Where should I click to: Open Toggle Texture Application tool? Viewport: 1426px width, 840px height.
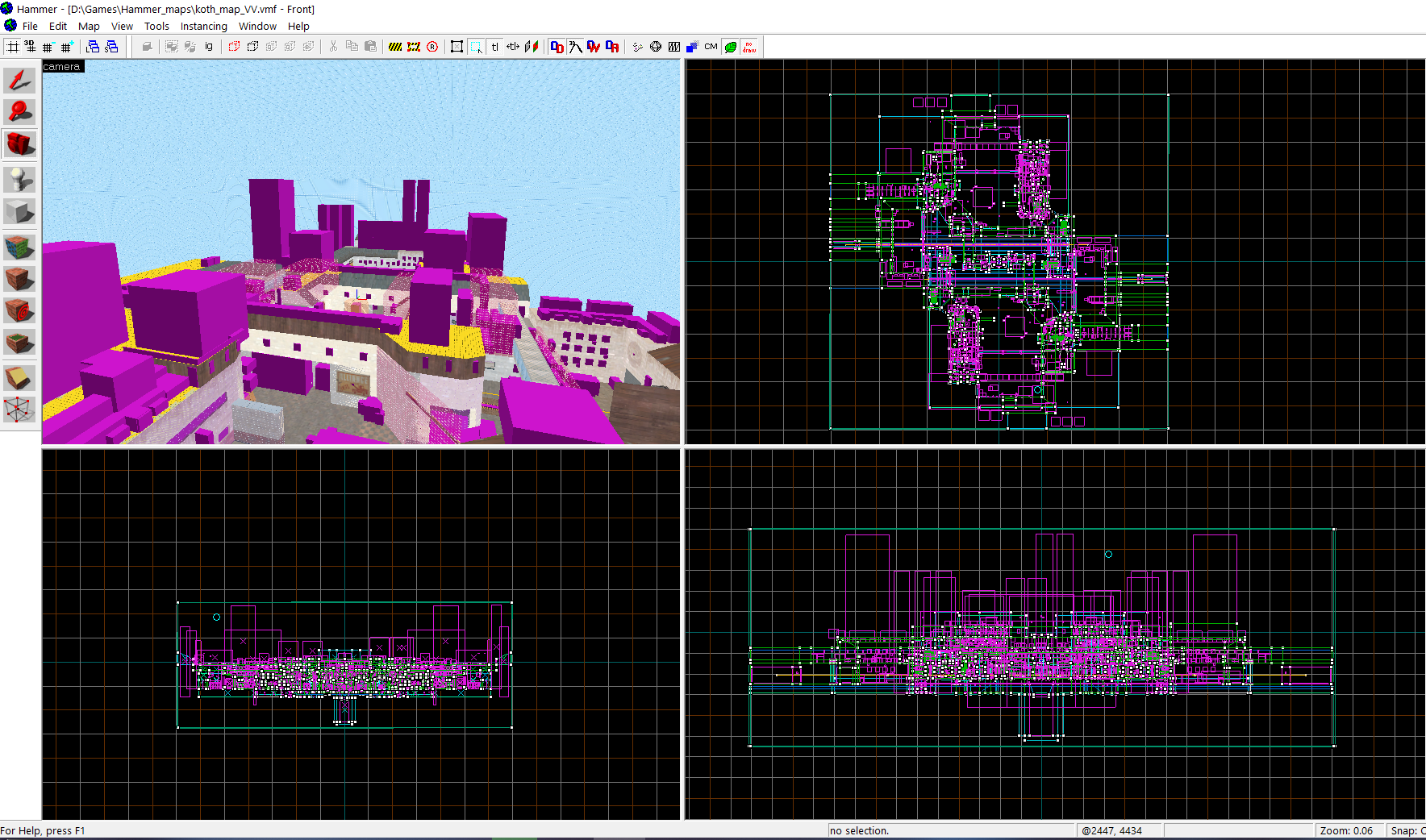pyautogui.click(x=19, y=246)
